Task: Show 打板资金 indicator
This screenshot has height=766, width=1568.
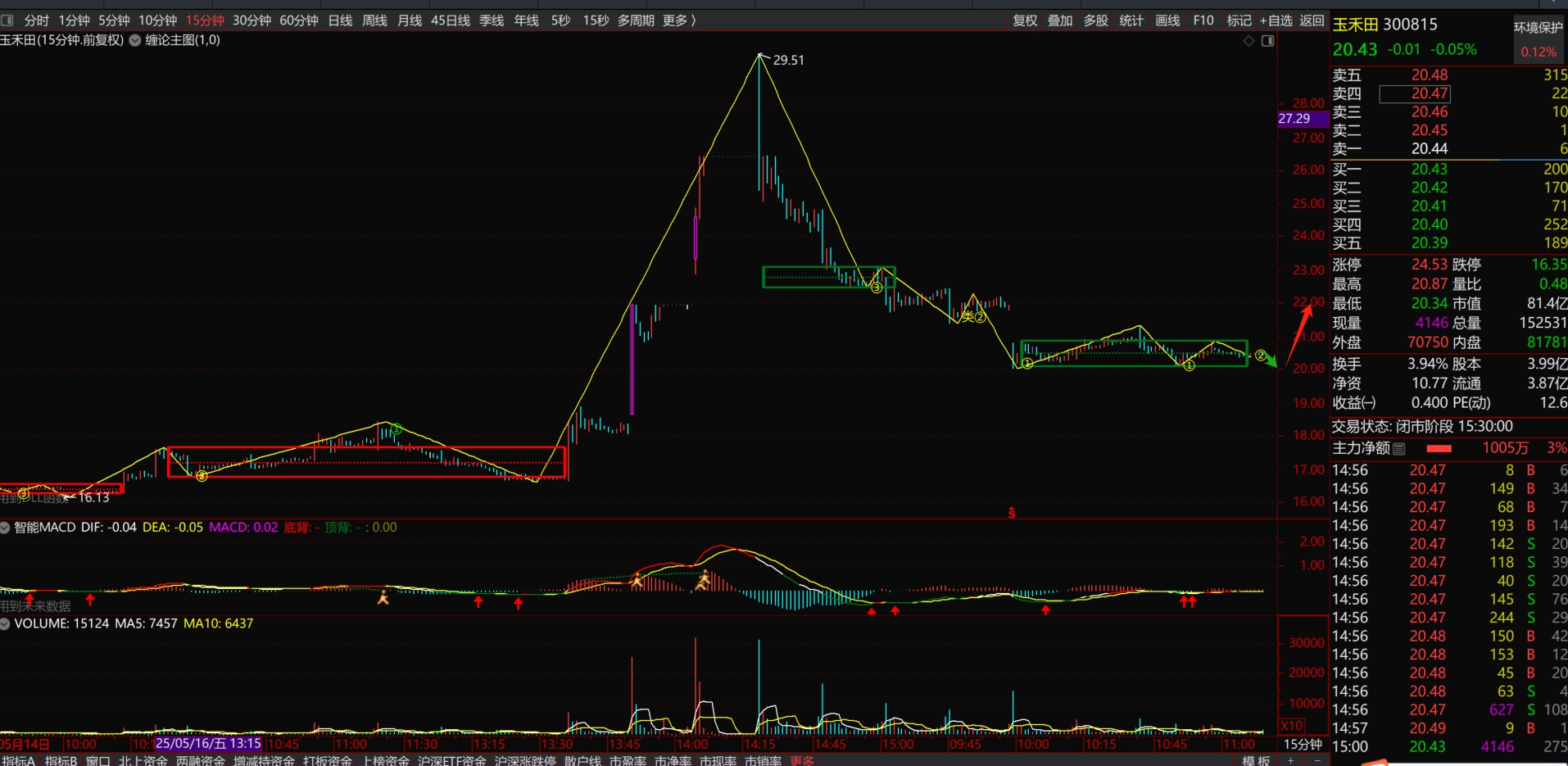Action: (328, 760)
